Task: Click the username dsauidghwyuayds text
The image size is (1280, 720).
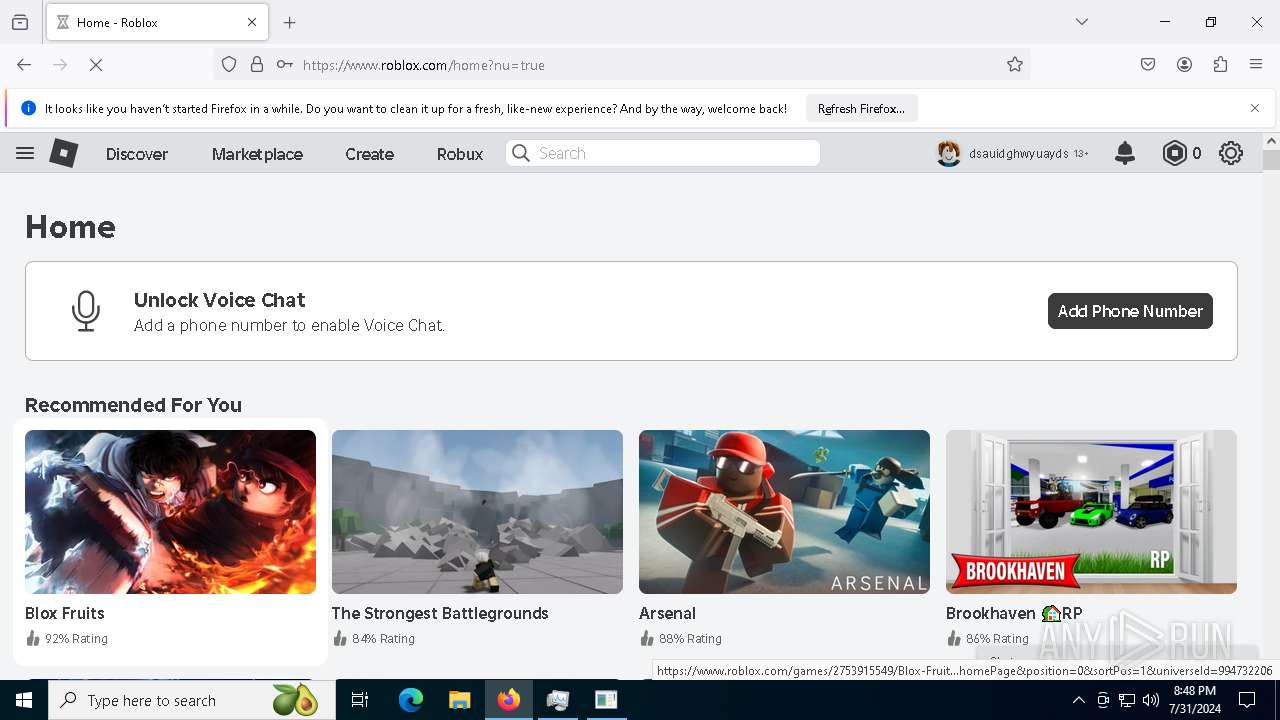Action: point(1019,154)
